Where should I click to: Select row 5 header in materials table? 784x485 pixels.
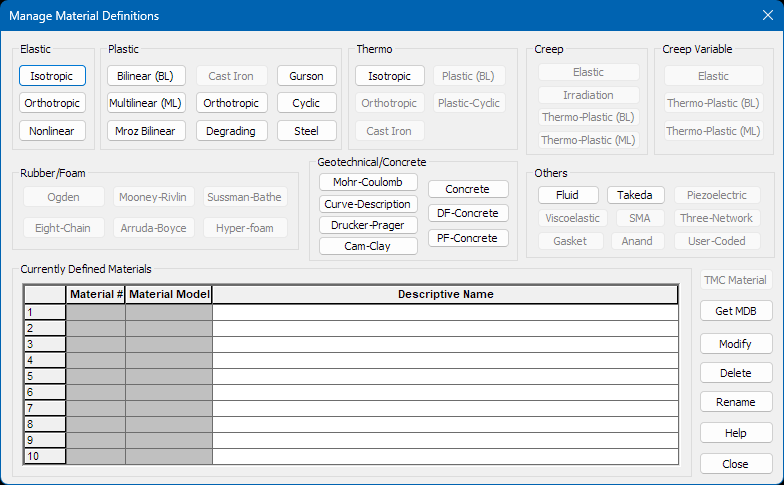[45, 376]
